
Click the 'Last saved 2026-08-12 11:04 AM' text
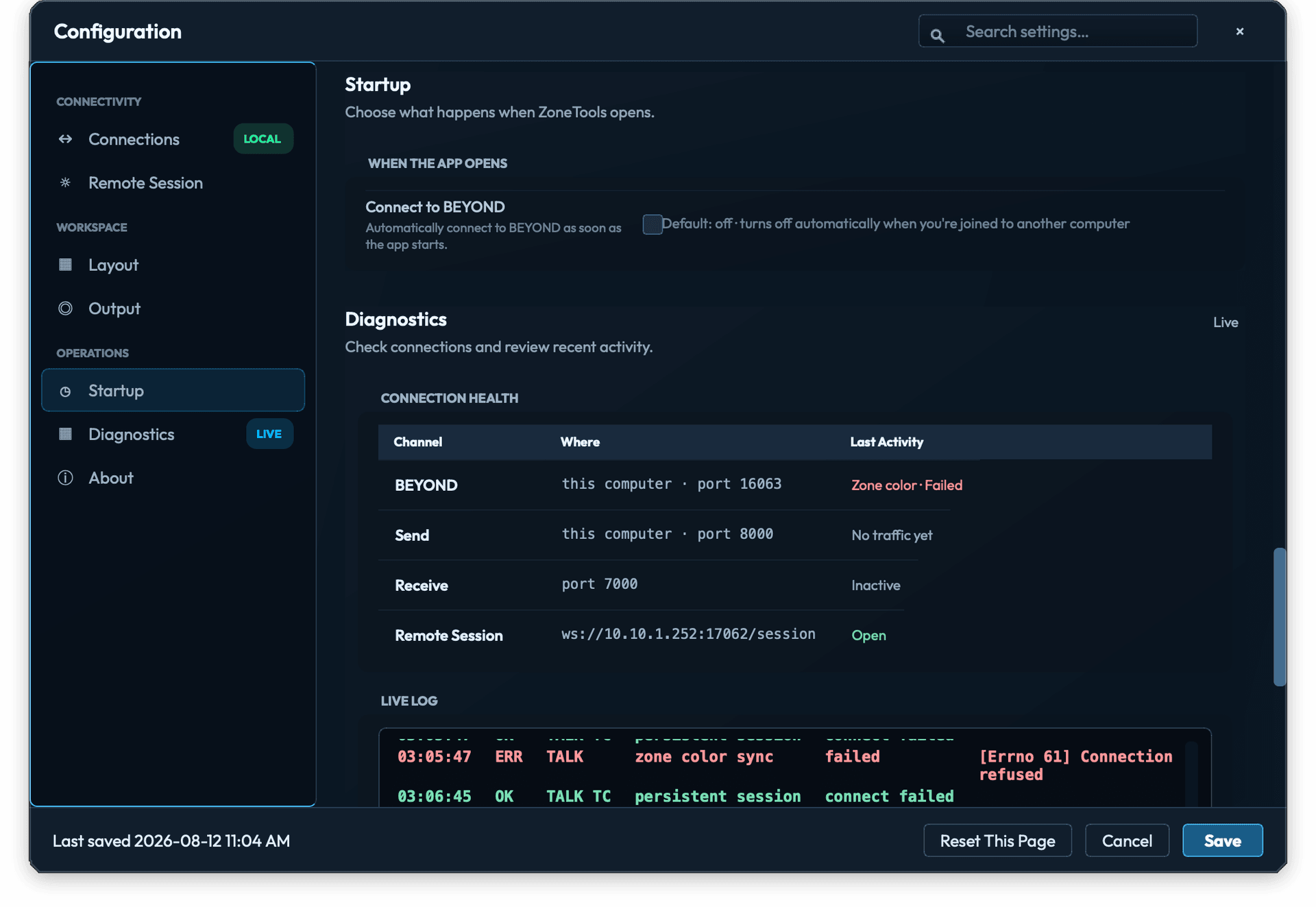[x=171, y=841]
